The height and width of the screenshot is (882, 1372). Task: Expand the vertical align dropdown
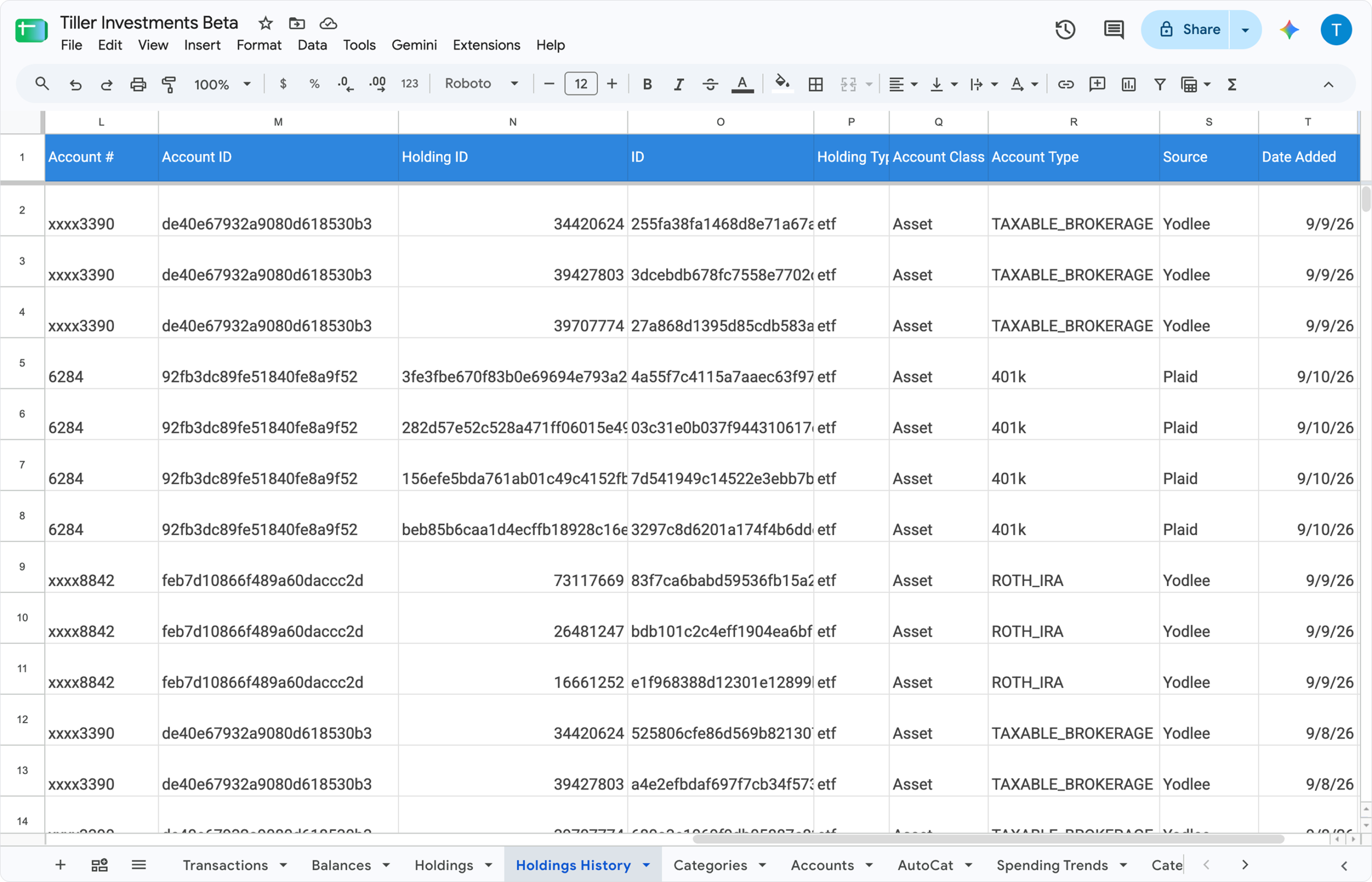(955, 85)
